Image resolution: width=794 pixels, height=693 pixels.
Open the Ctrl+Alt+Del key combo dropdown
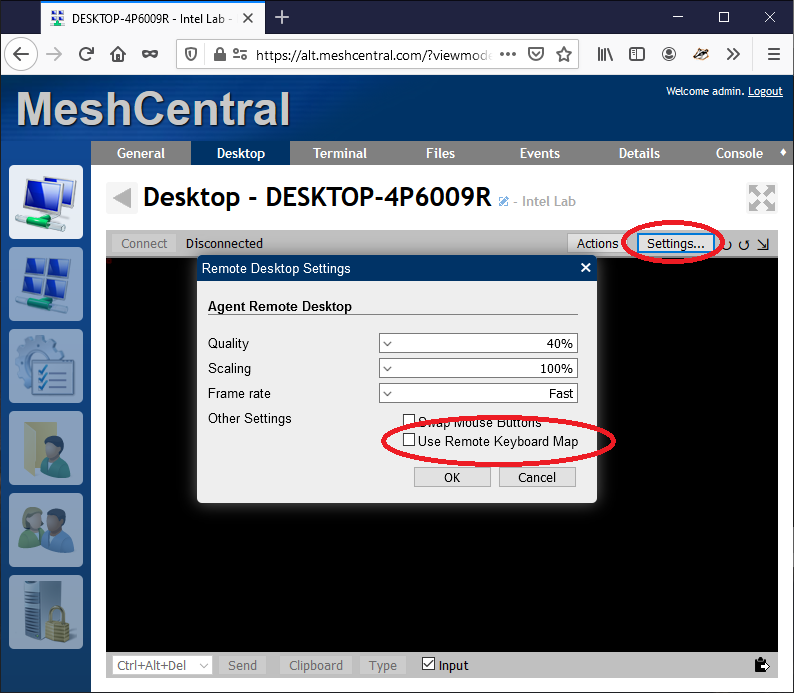click(x=162, y=665)
